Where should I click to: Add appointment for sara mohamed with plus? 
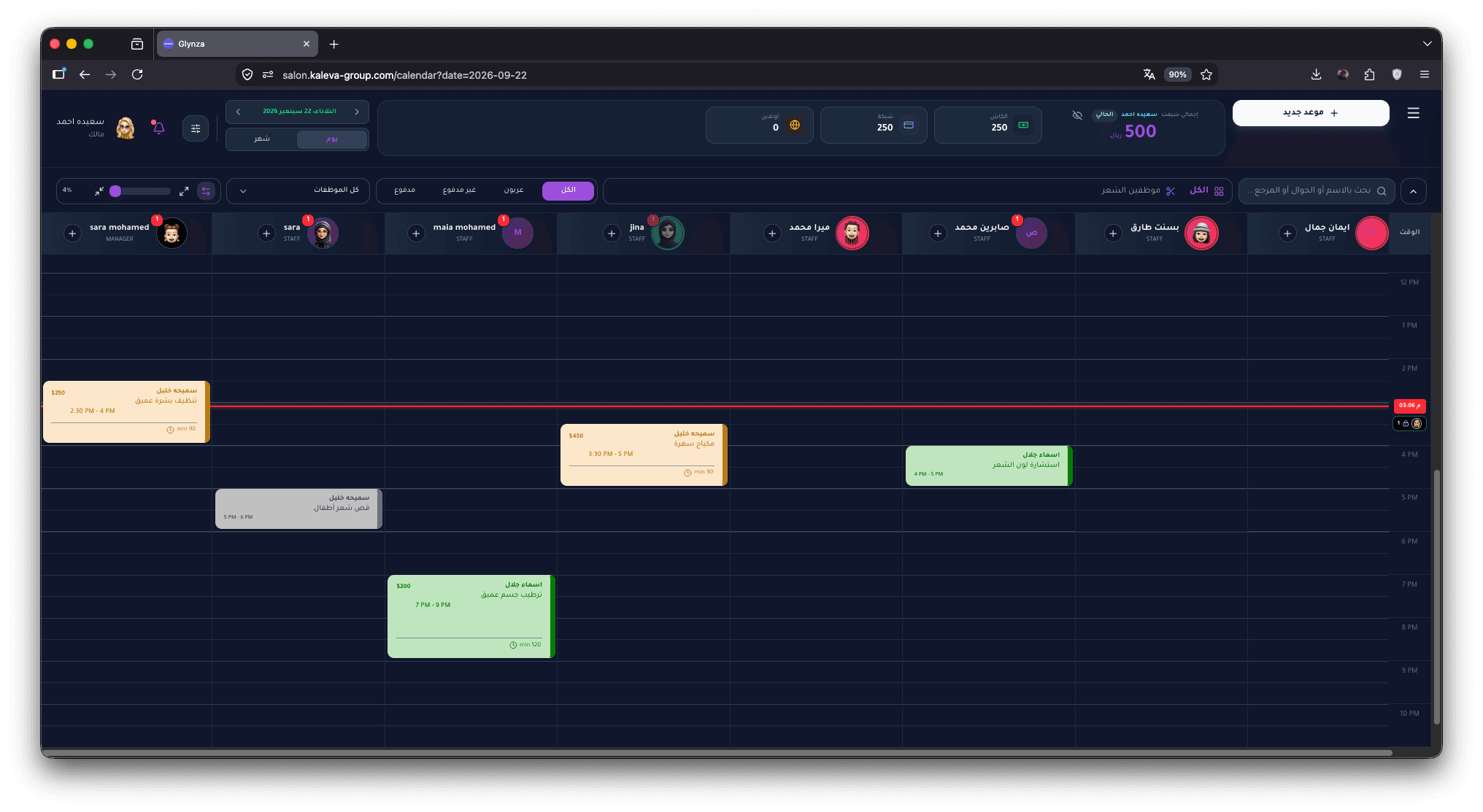click(x=72, y=233)
